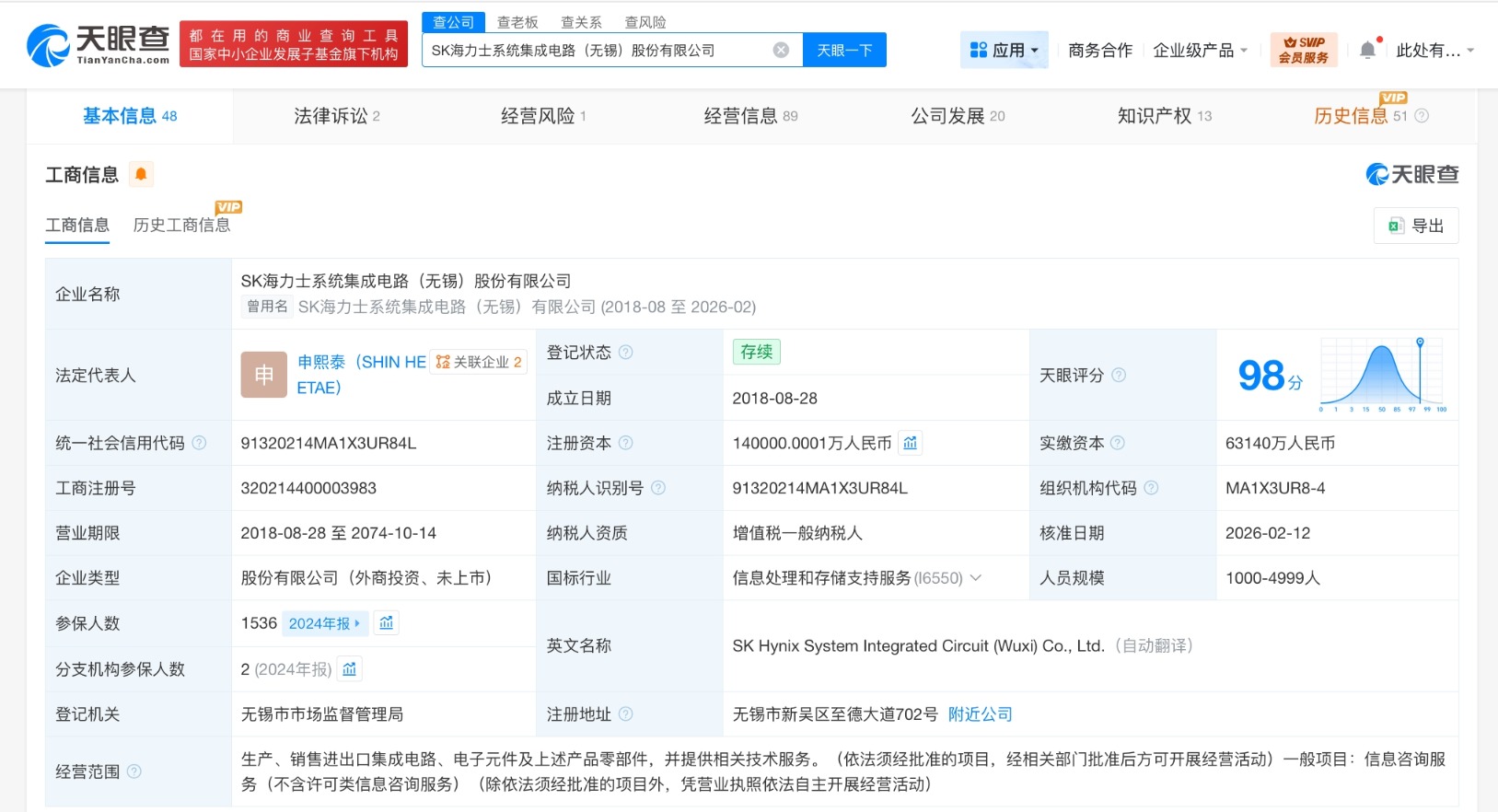
Task: Switch to the 知识产权 tab
Action: point(1164,116)
